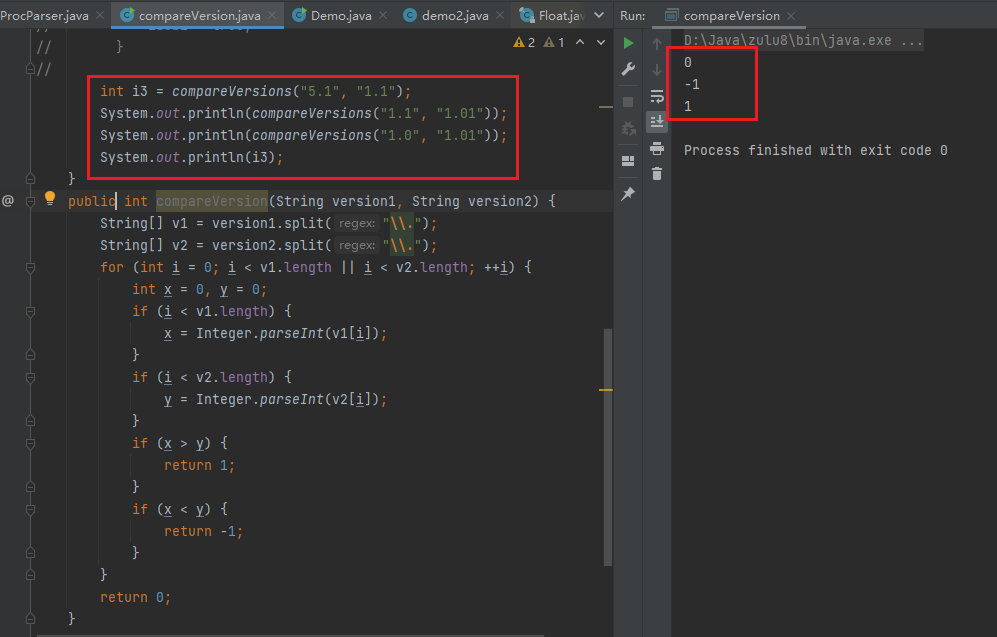Click the restore layout icon in Run panel

(x=628, y=160)
